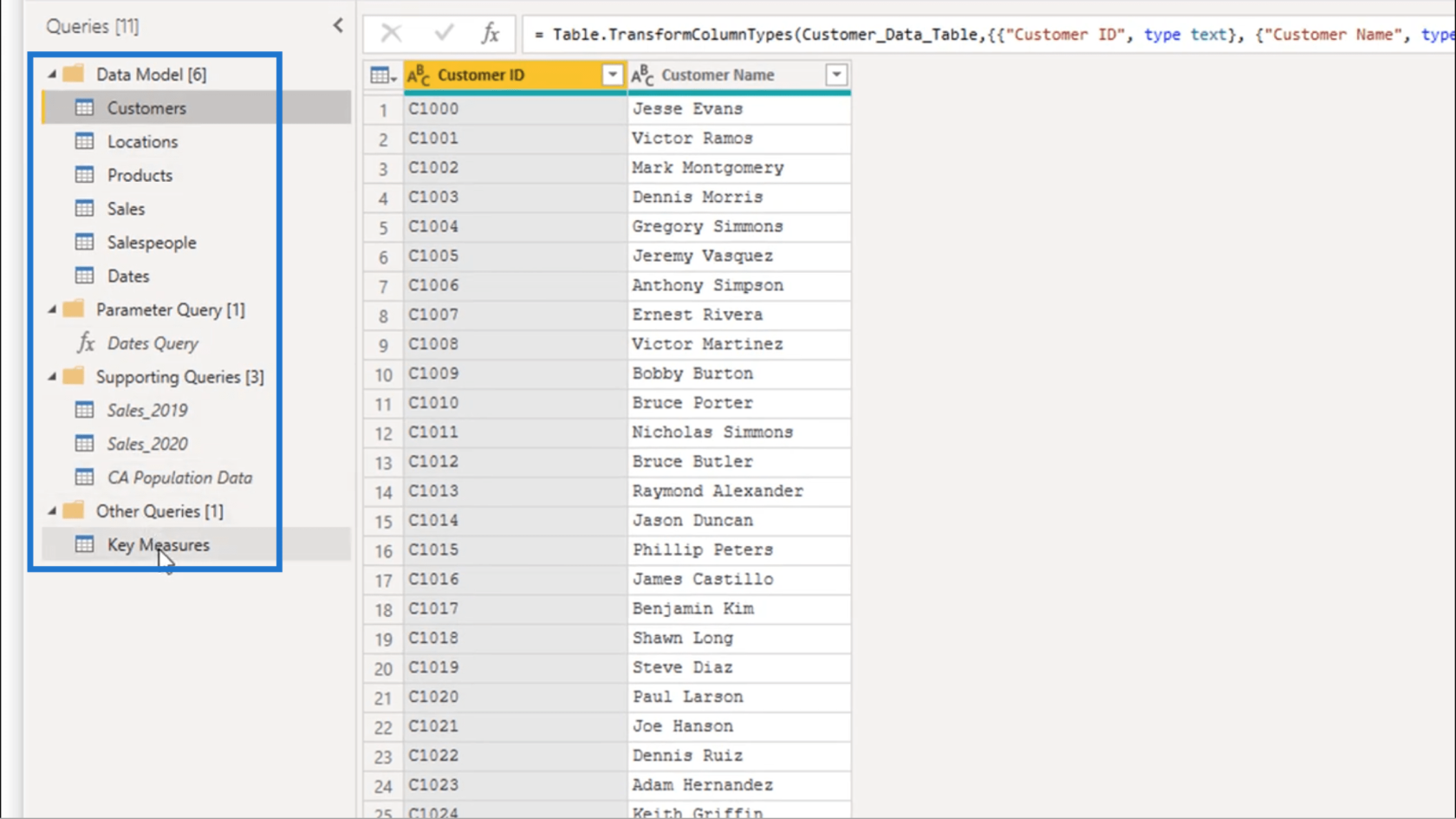Image resolution: width=1456 pixels, height=819 pixels.
Task: Click the cell with Joe Hanson
Action: point(738,726)
